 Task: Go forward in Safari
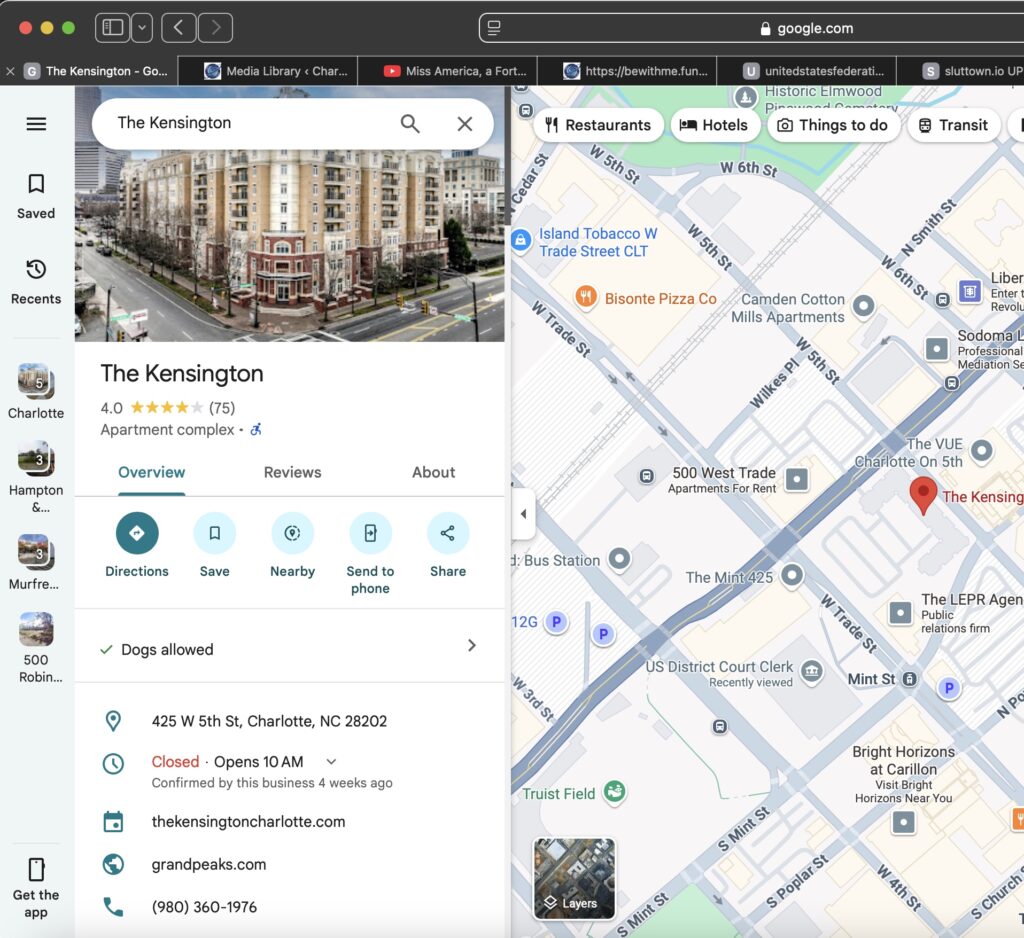click(x=216, y=27)
